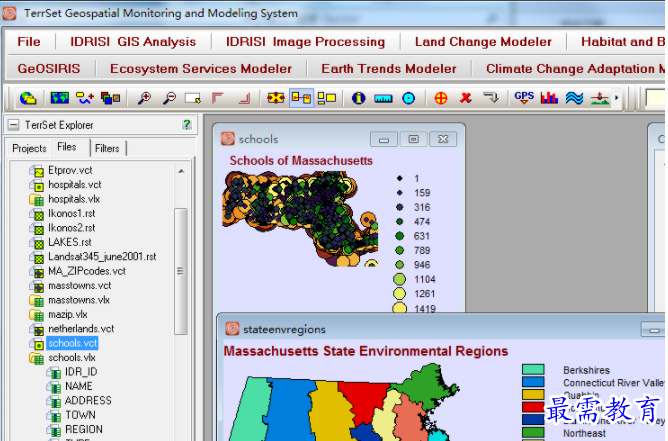668x441 pixels.
Task: Open the histogram chart tool
Action: [549, 98]
